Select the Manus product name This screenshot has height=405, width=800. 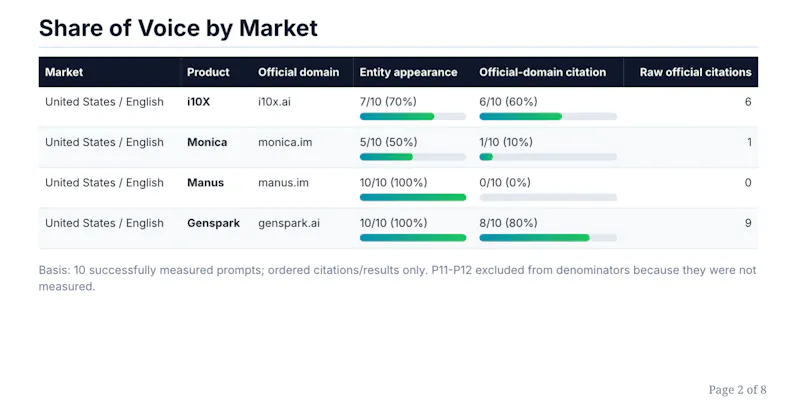205,183
